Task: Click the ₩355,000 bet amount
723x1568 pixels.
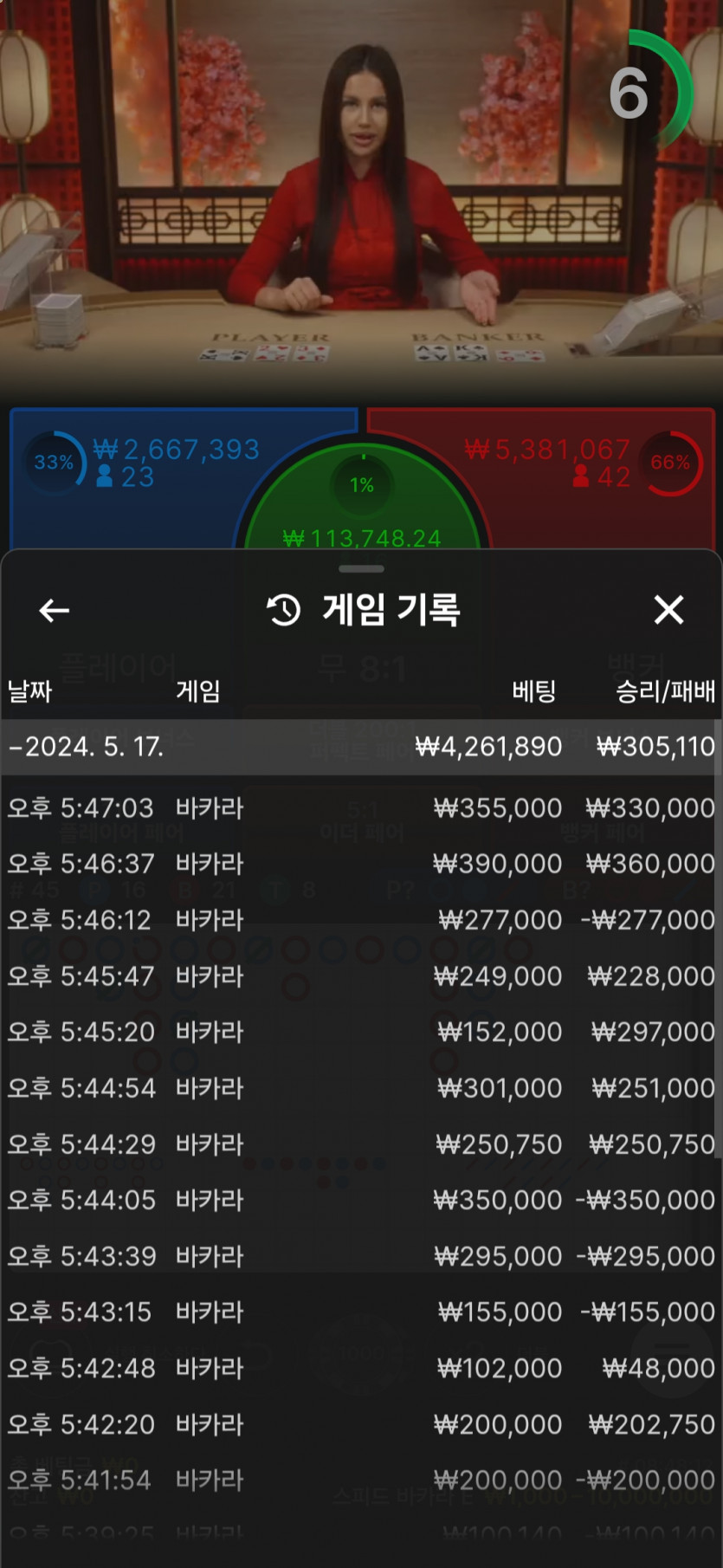Action: point(498,808)
